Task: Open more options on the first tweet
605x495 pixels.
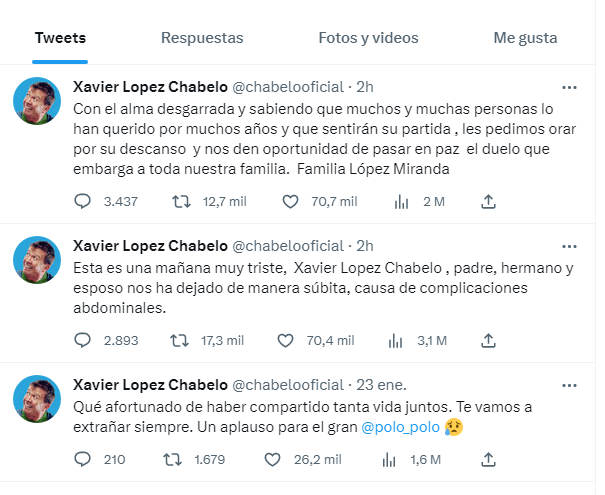Action: pyautogui.click(x=568, y=87)
